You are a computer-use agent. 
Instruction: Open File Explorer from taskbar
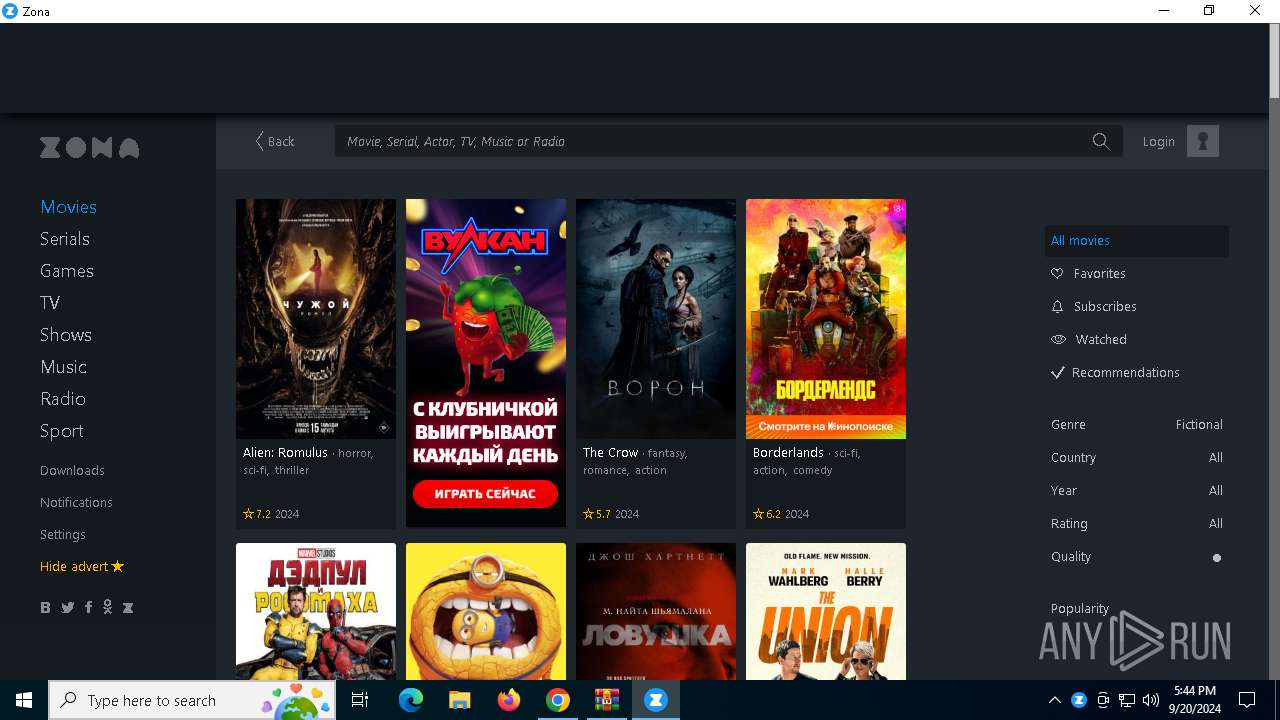[x=459, y=700]
